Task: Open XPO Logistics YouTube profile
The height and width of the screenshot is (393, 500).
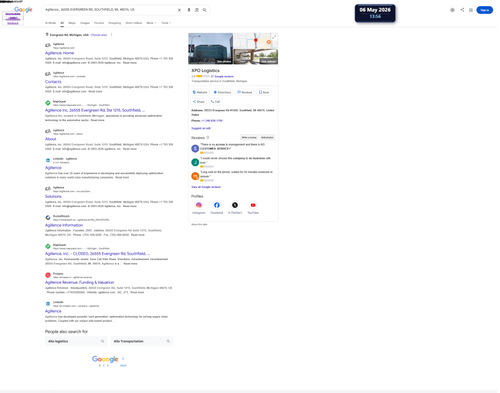Action: (253, 205)
